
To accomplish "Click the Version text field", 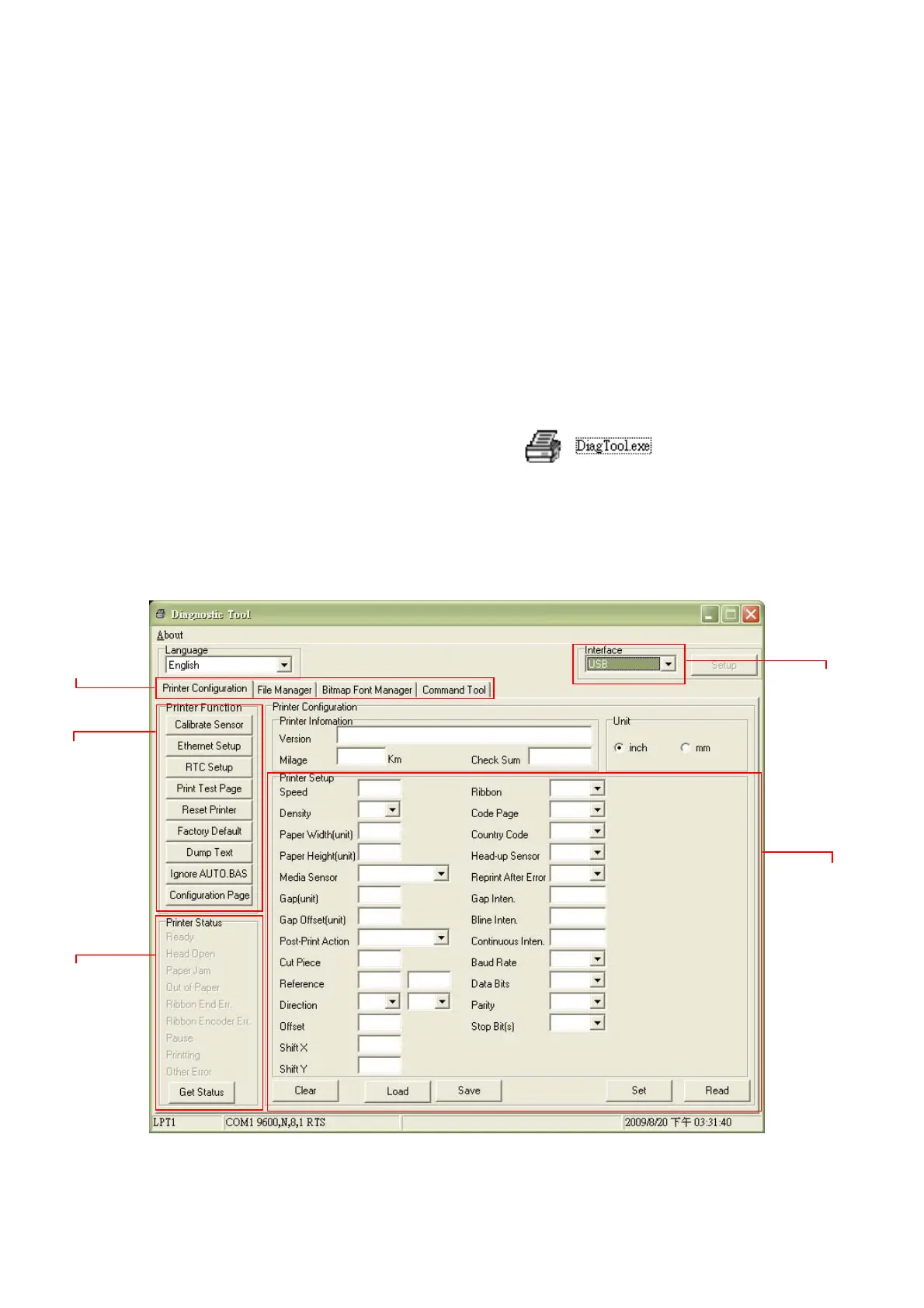I will (464, 736).
